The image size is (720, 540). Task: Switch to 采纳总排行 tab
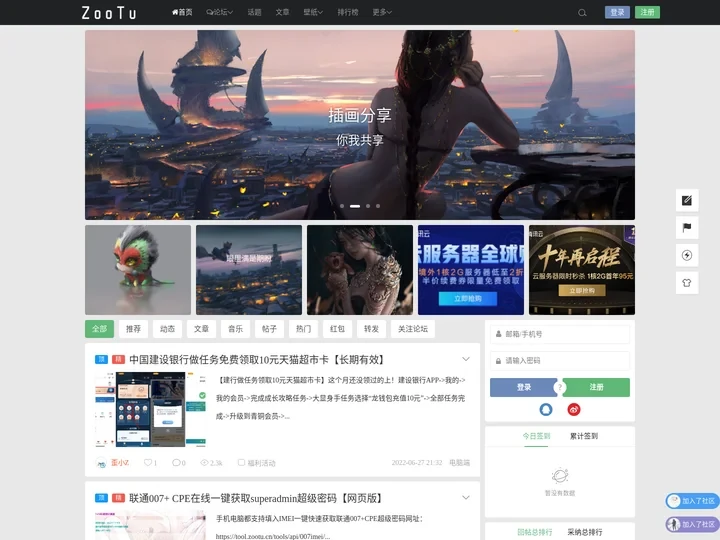click(x=585, y=532)
